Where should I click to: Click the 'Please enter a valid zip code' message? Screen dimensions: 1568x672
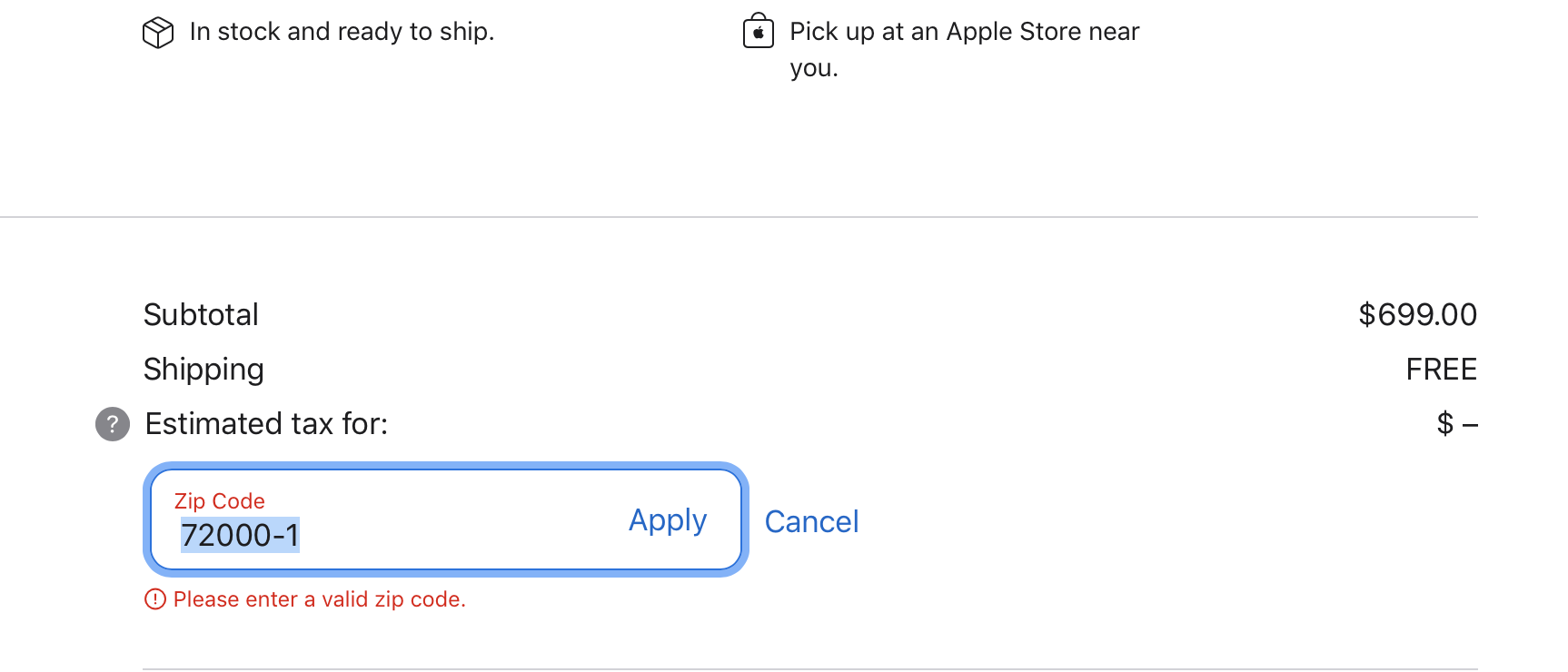[x=319, y=599]
